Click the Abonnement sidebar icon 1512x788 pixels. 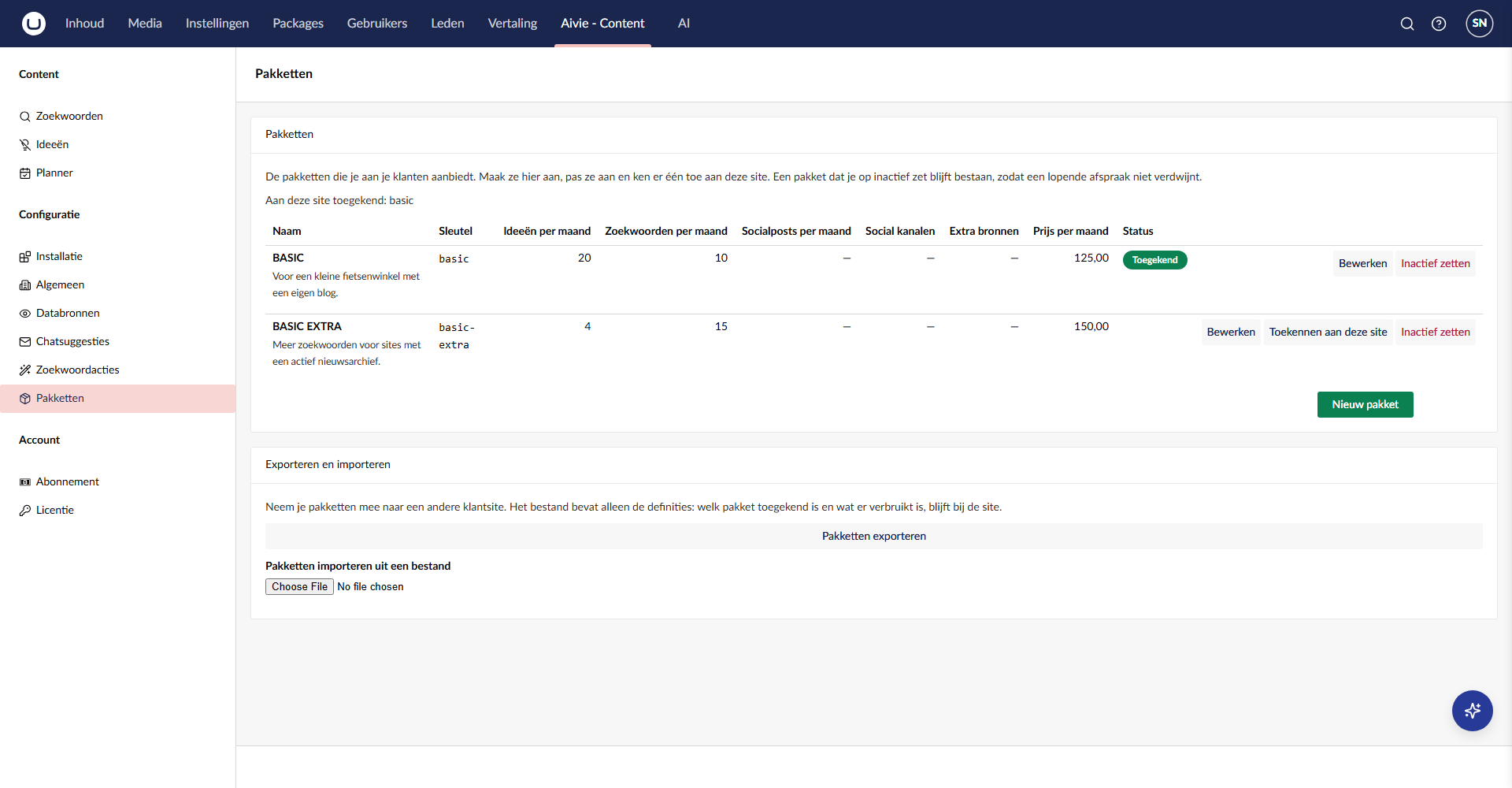pyautogui.click(x=25, y=482)
